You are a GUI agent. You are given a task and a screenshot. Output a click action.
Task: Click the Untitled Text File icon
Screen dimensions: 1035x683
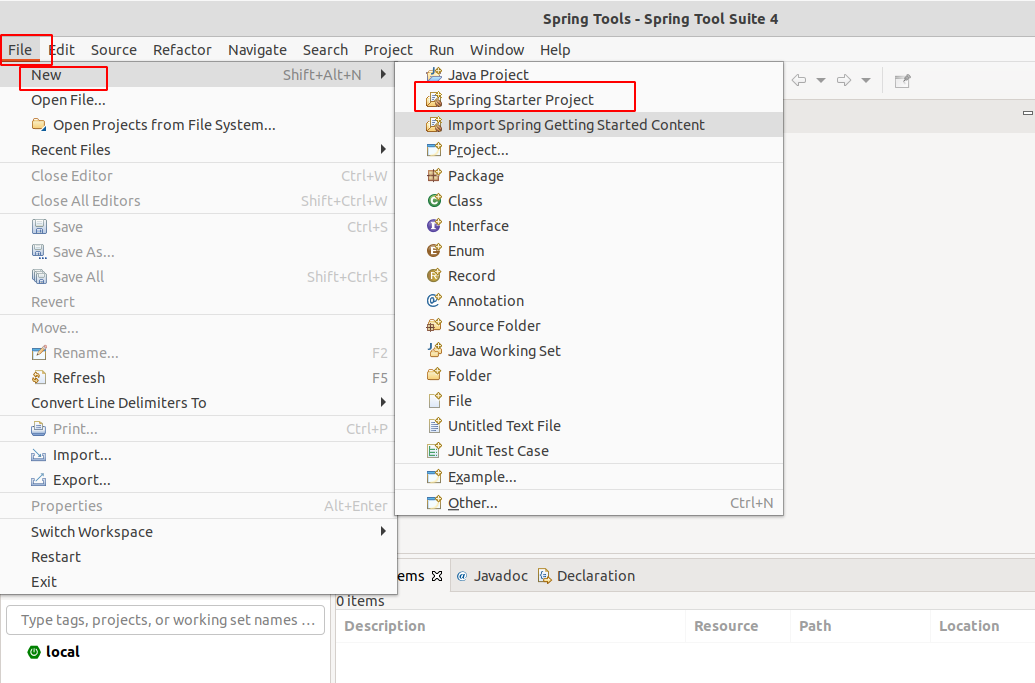[434, 426]
